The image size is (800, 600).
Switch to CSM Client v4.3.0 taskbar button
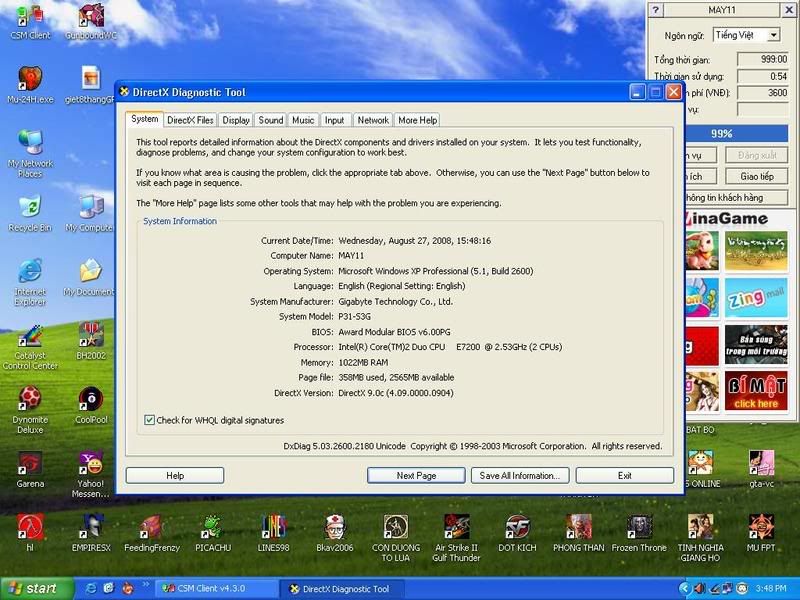click(x=217, y=589)
